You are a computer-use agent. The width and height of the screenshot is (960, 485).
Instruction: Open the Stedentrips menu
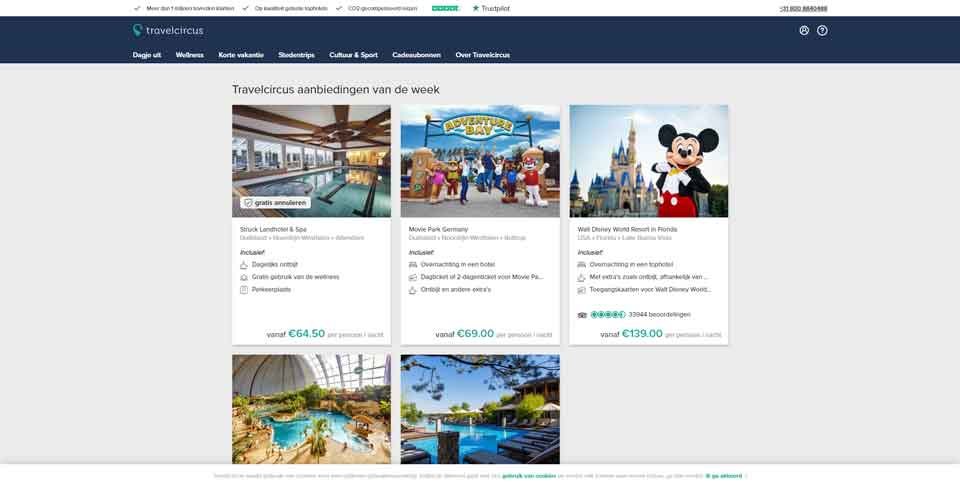click(x=296, y=55)
